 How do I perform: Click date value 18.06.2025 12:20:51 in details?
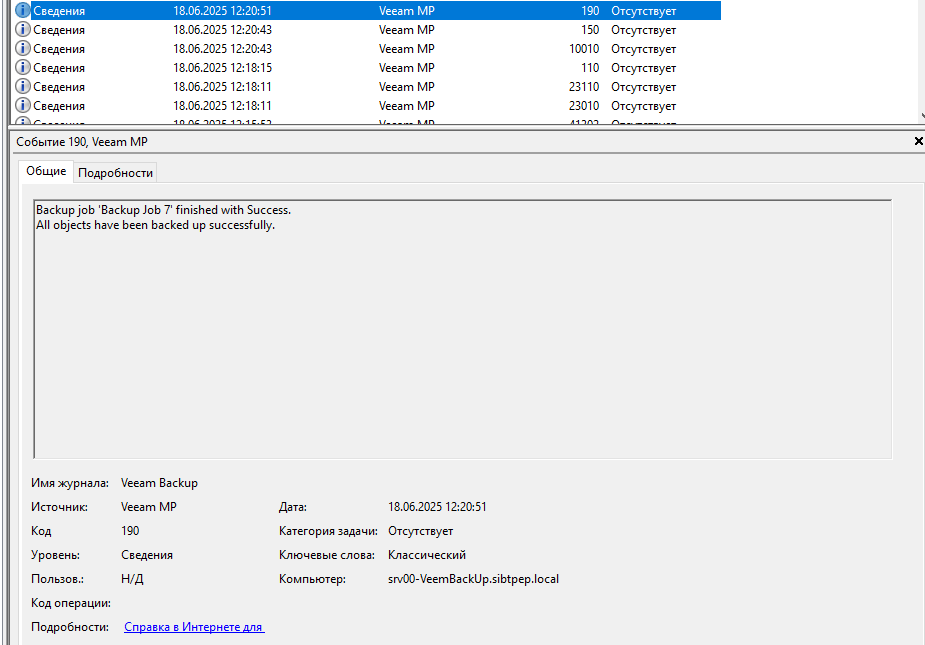[437, 507]
